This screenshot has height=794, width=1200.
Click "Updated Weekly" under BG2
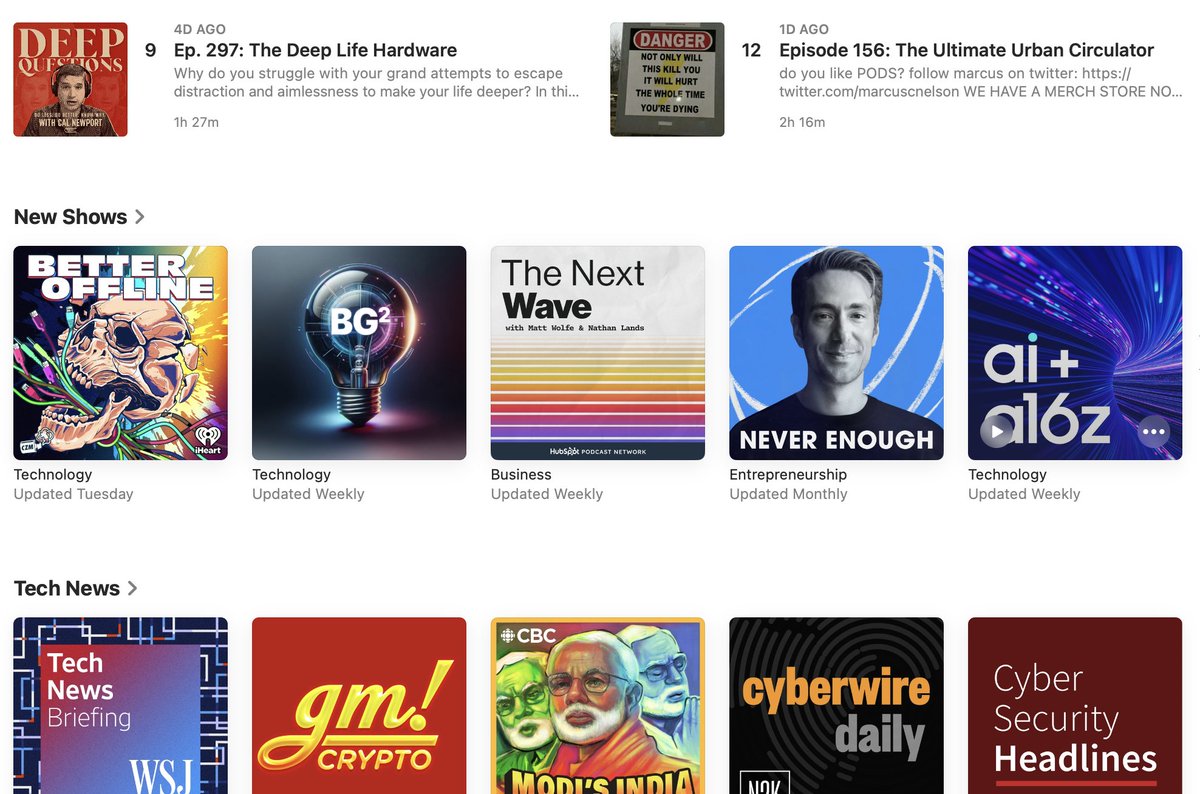coord(308,494)
